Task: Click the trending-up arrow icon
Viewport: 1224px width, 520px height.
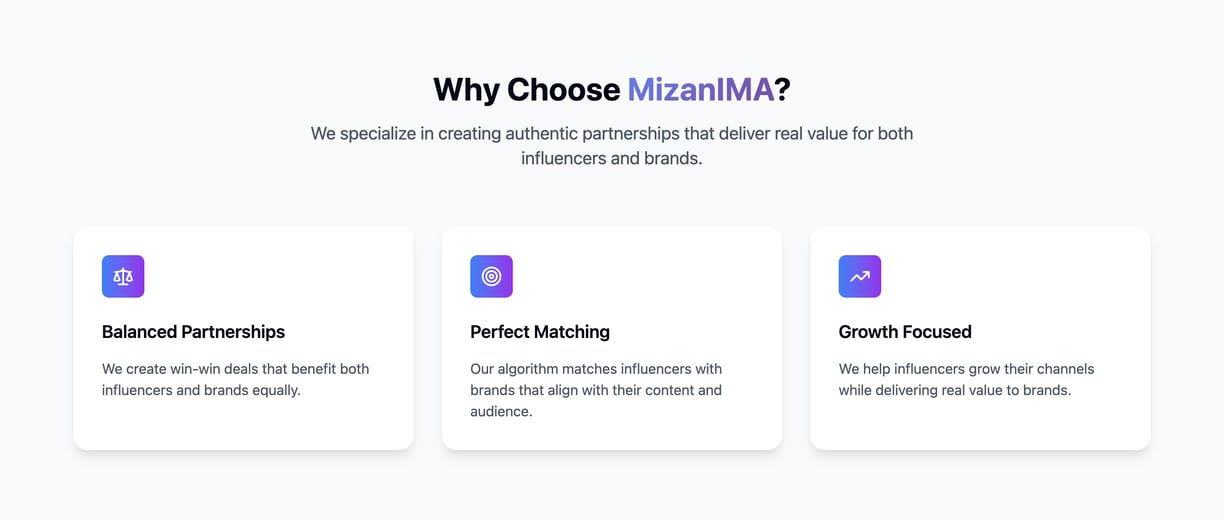Action: tap(860, 276)
